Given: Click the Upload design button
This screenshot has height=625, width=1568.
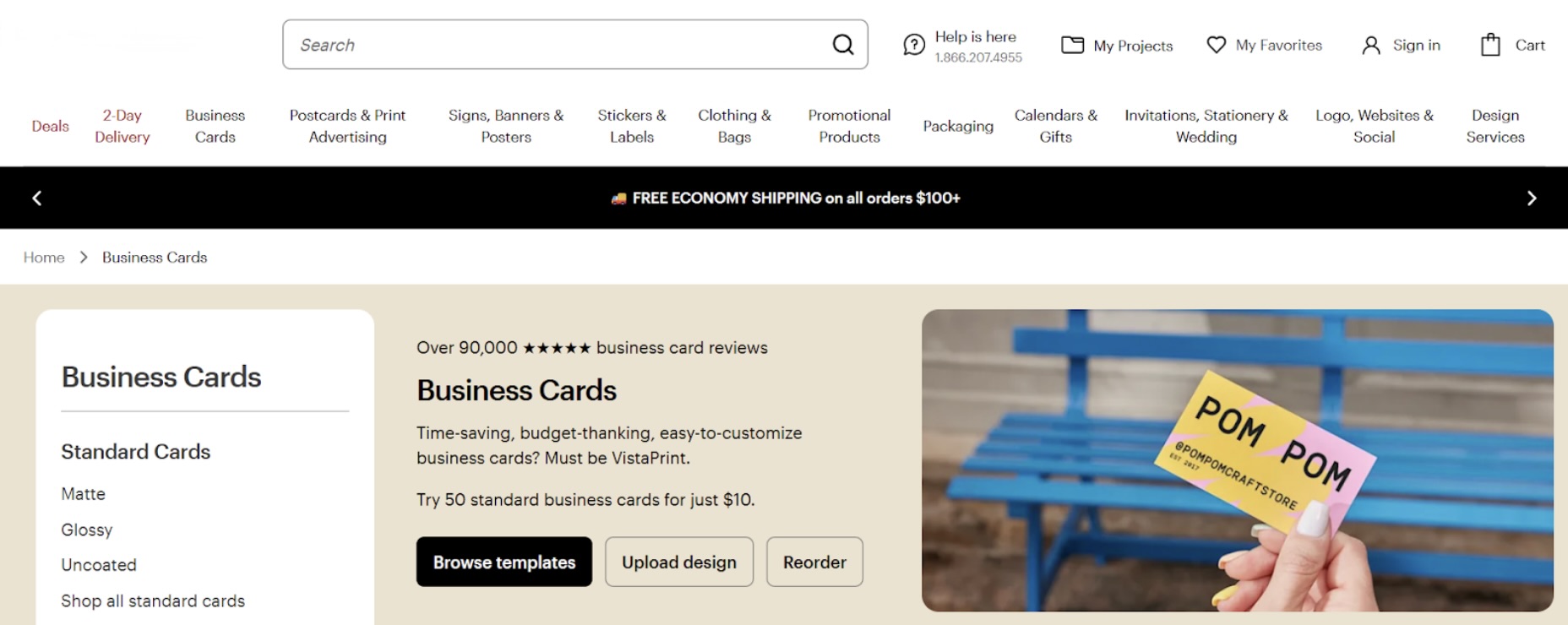Looking at the screenshot, I should click(678, 562).
